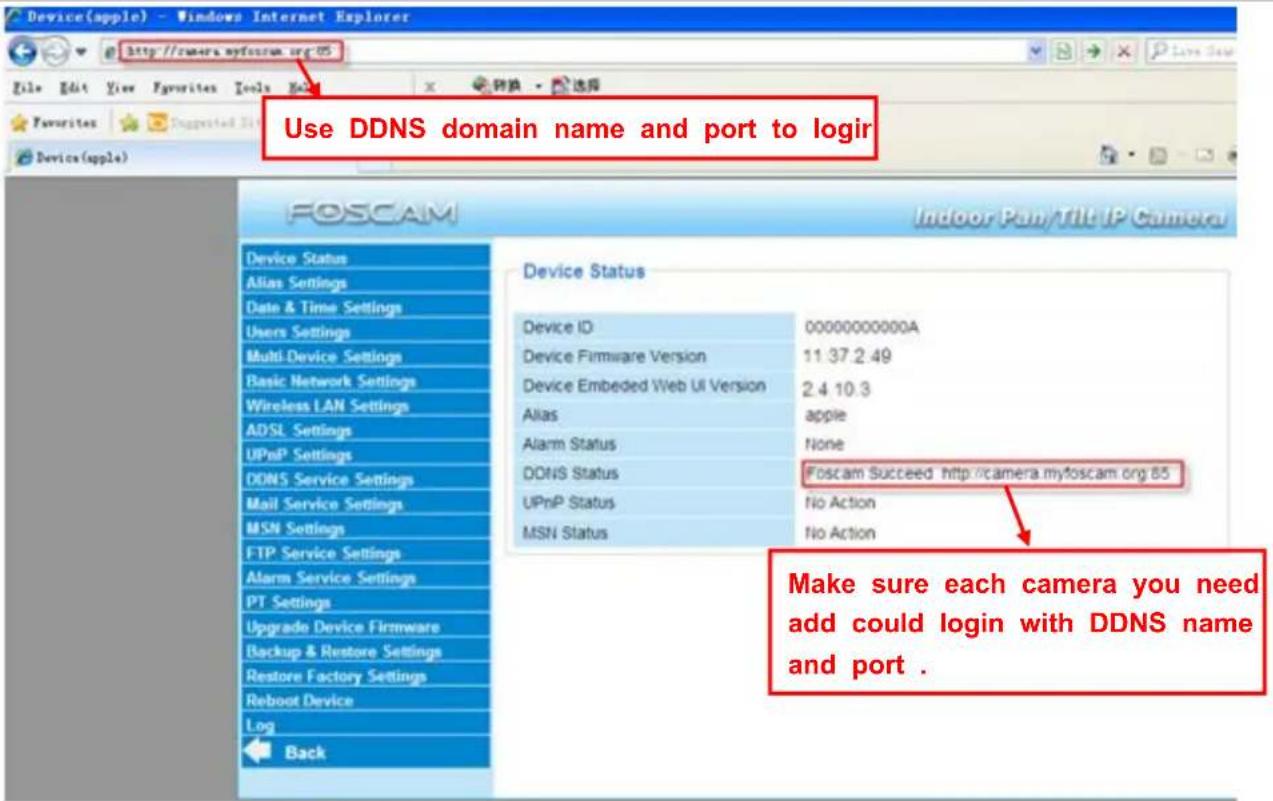Click the Add to Favorites Bar icon
The image size is (1273, 801).
(127, 123)
